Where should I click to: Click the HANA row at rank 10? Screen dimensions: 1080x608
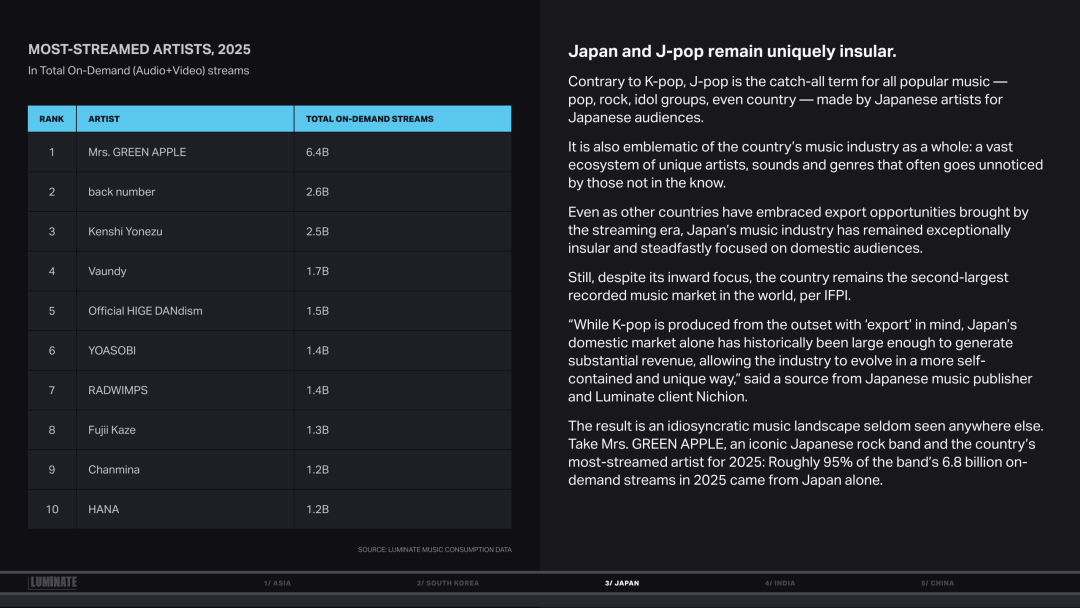pyautogui.click(x=103, y=509)
